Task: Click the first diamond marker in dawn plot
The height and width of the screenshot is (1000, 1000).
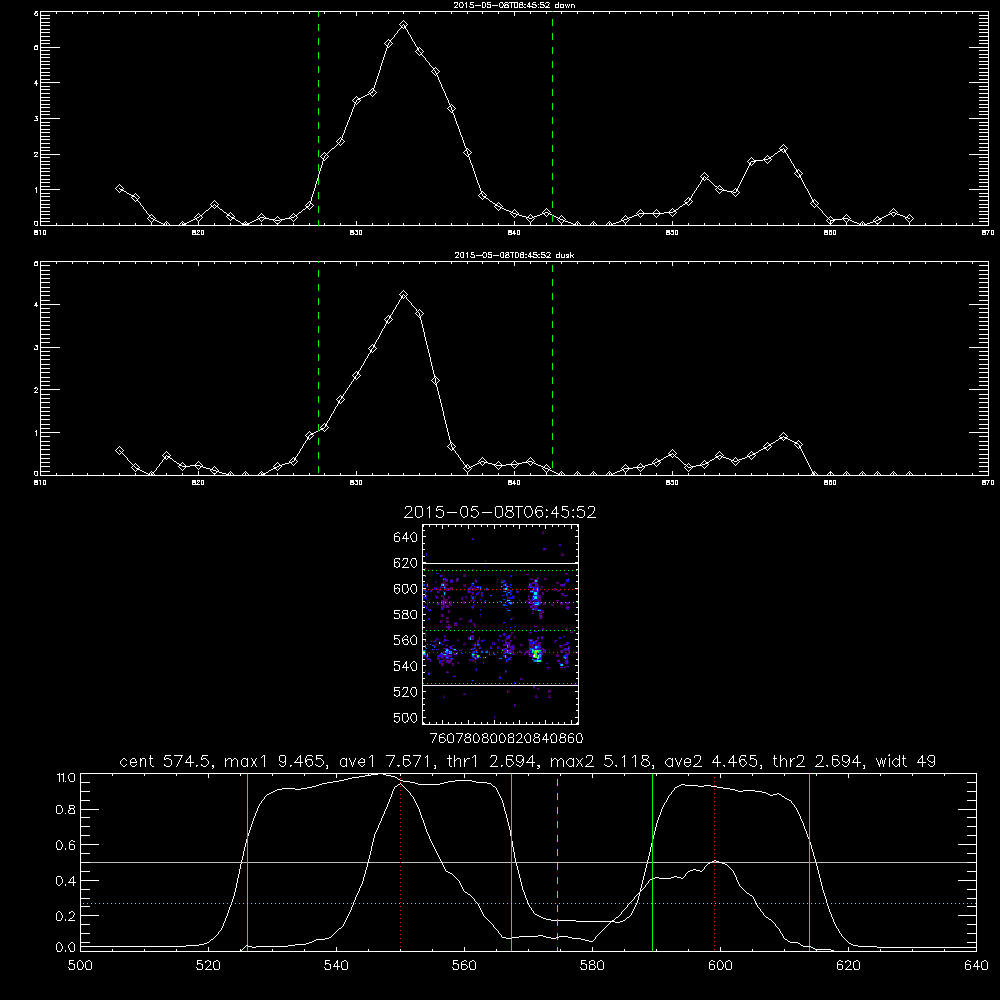Action: pos(119,189)
